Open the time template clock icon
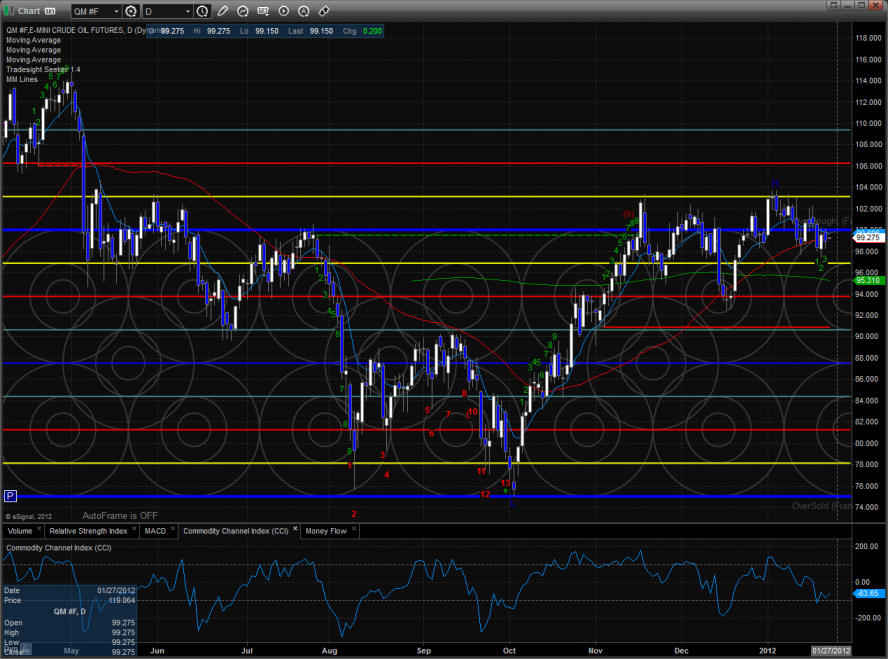888x659 pixels. click(x=202, y=11)
